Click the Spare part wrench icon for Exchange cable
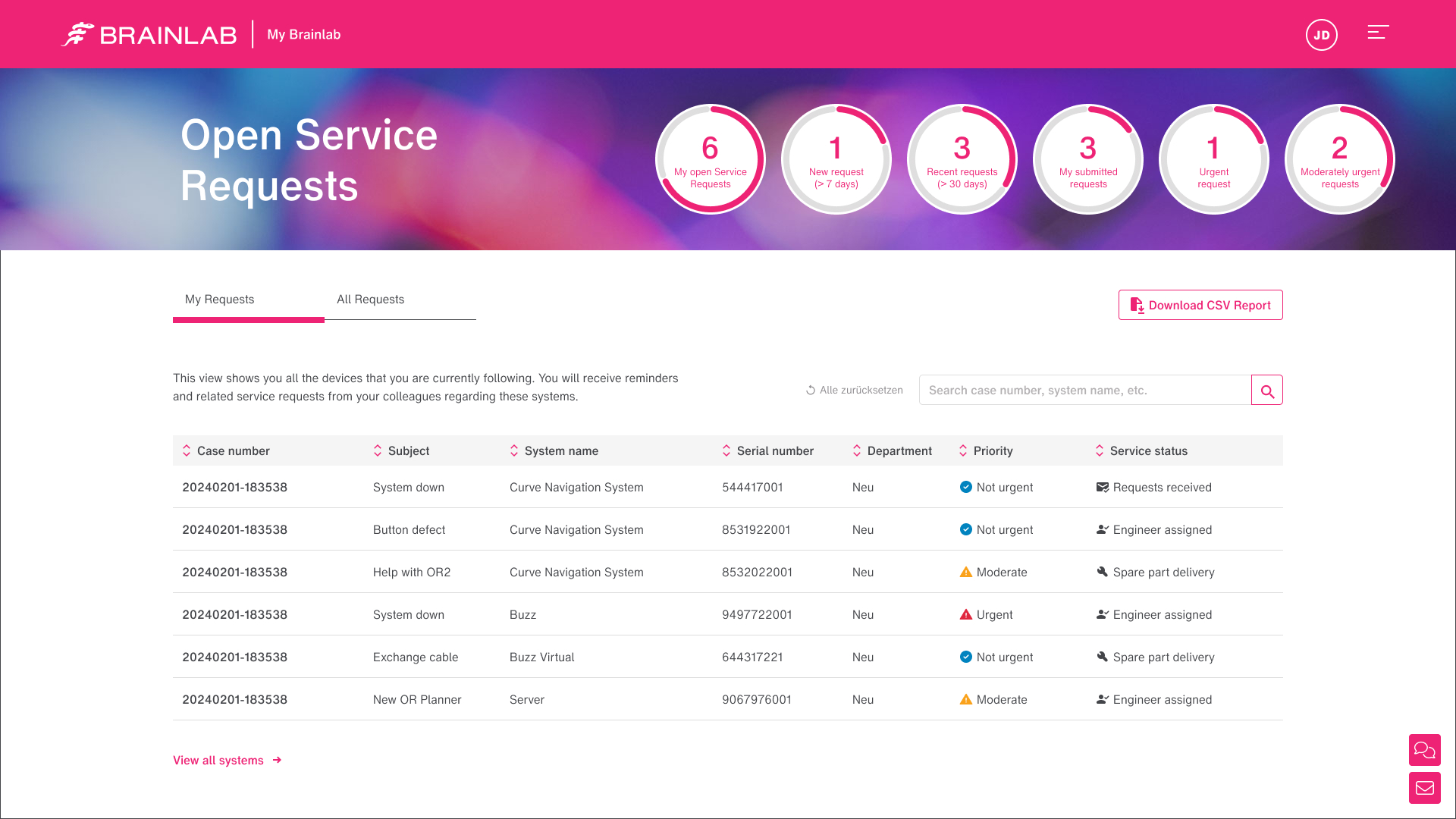The height and width of the screenshot is (819, 1456). pos(1103,657)
